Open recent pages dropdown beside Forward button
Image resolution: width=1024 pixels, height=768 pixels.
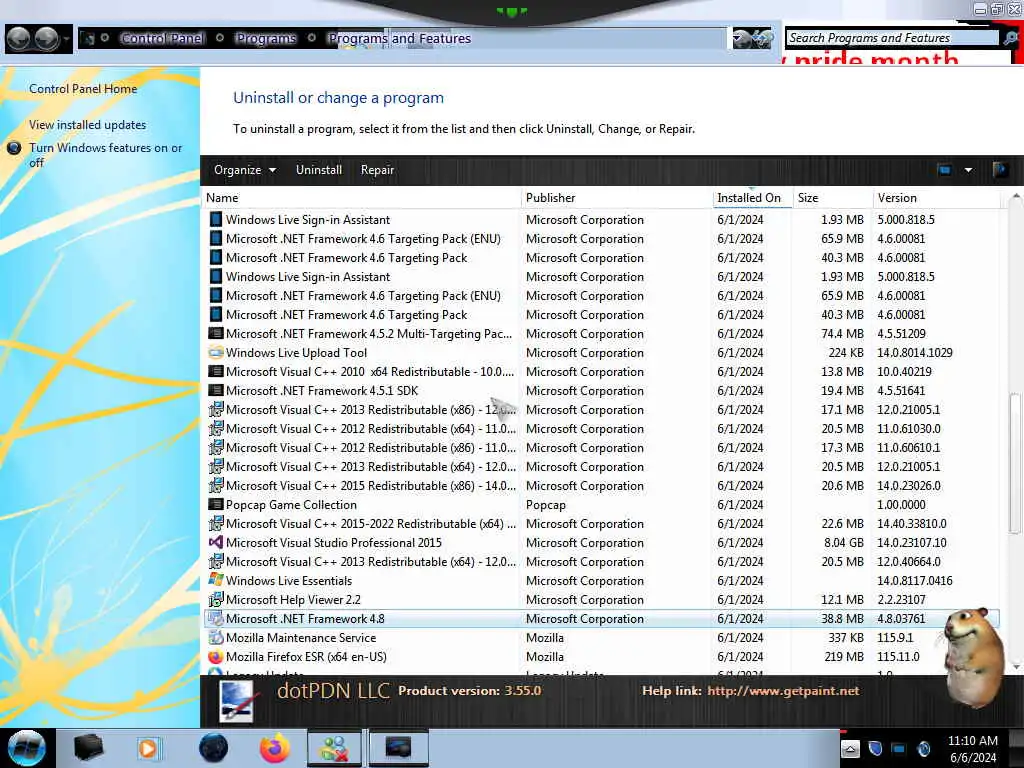point(66,39)
